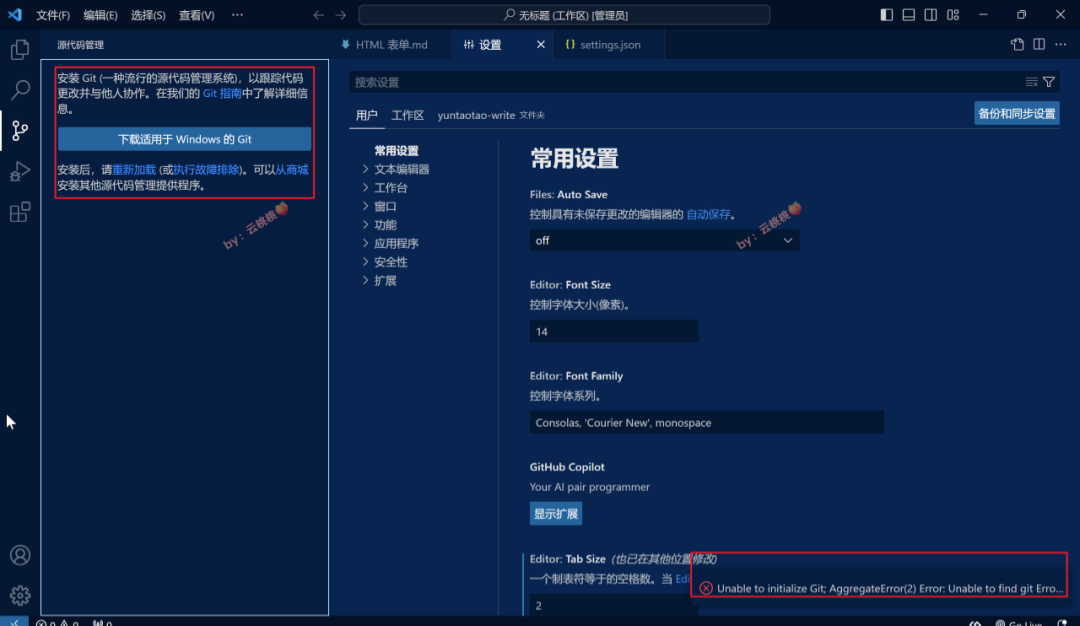Click 显示扩展 button for Copilot

tap(555, 514)
